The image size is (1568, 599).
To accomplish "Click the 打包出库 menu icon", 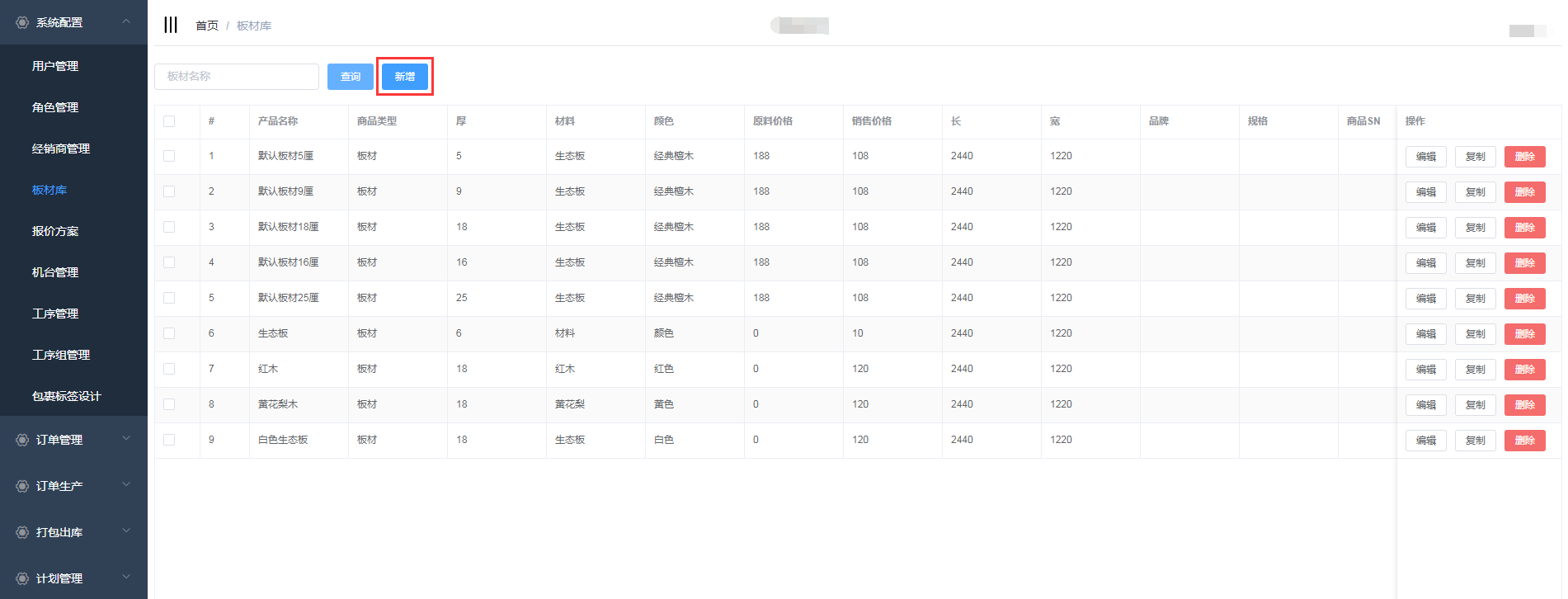I will (22, 532).
